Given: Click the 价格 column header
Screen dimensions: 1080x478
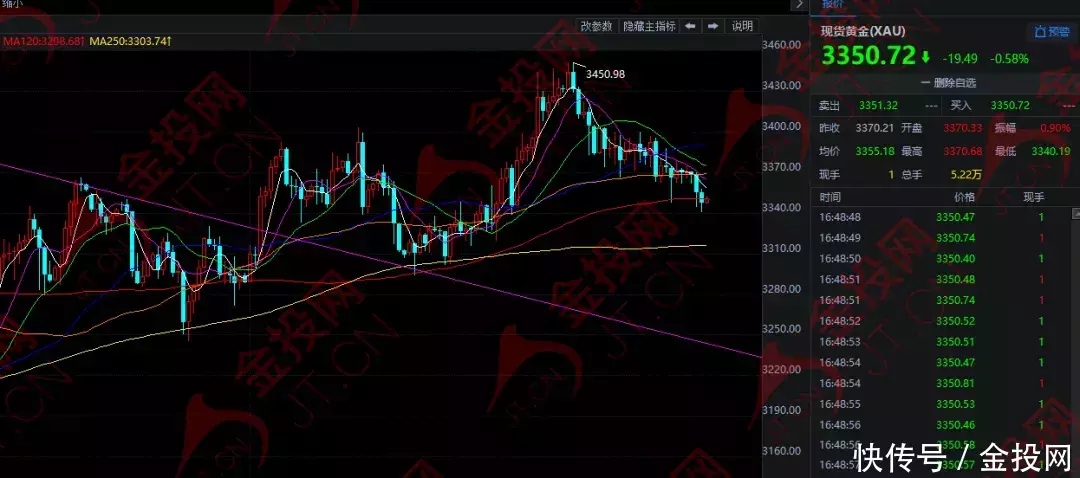Looking at the screenshot, I should pos(963,198).
